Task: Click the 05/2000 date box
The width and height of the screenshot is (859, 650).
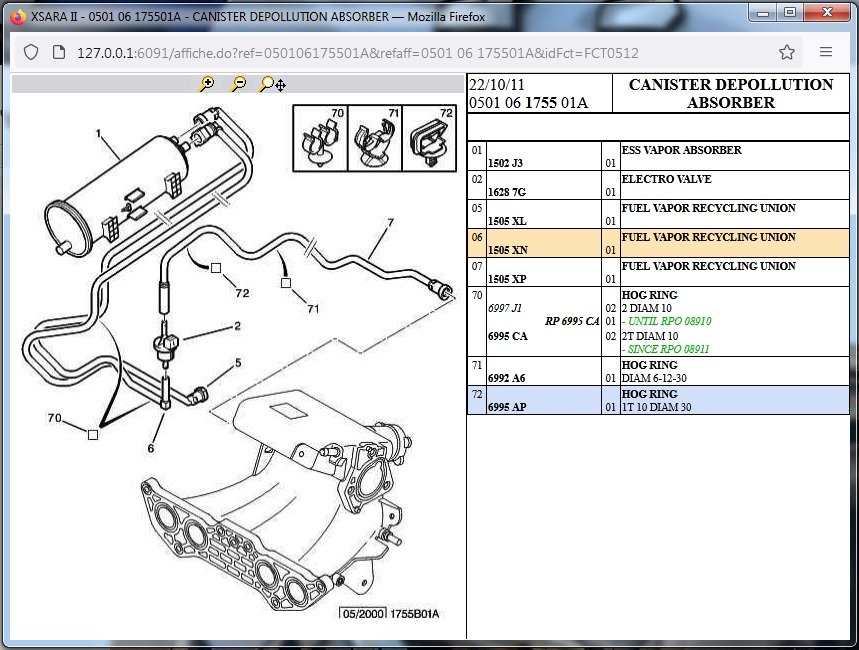Action: click(363, 614)
